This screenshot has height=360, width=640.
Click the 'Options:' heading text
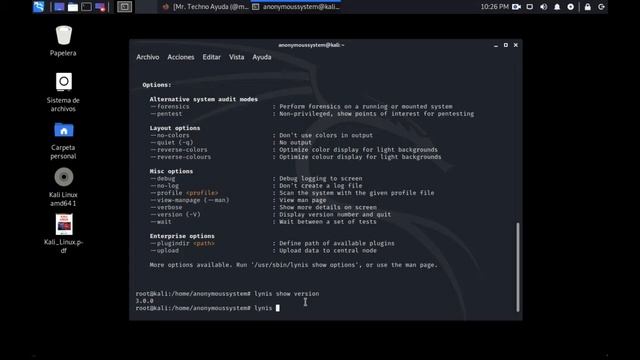157,85
